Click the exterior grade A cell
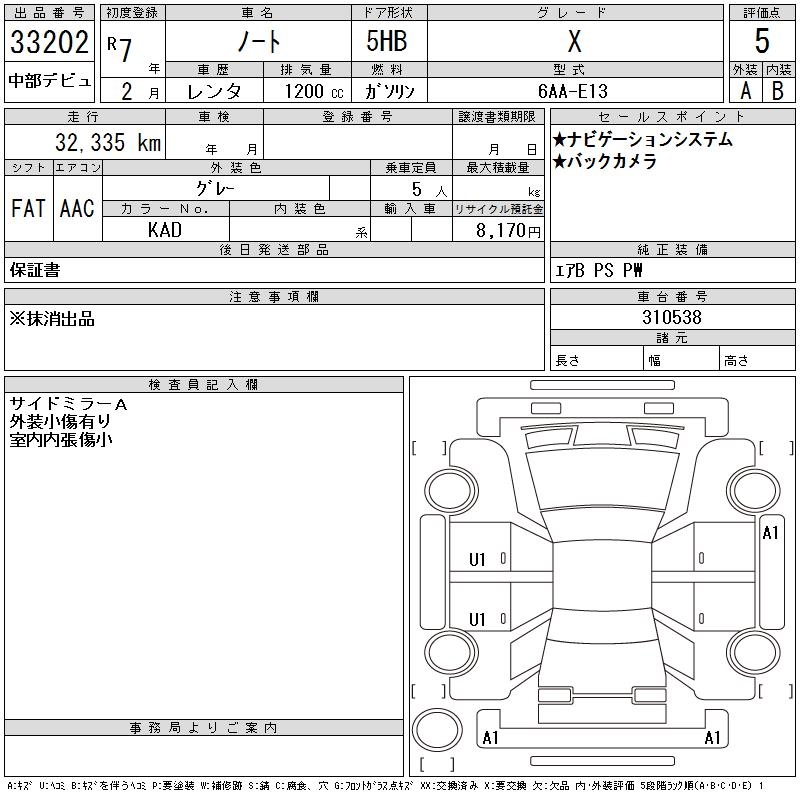The width and height of the screenshot is (800, 800). pos(745,90)
